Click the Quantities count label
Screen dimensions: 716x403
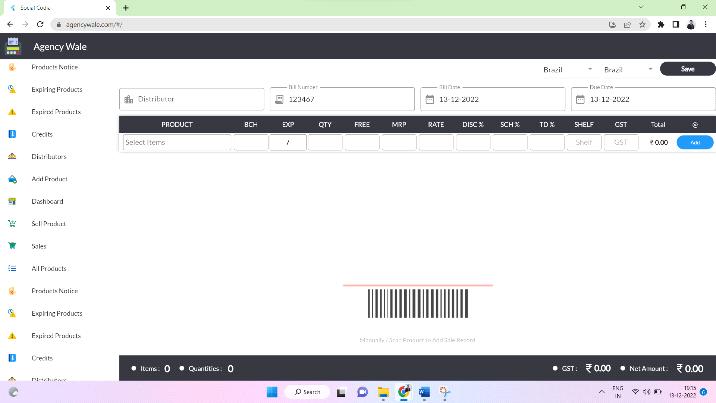[205, 368]
